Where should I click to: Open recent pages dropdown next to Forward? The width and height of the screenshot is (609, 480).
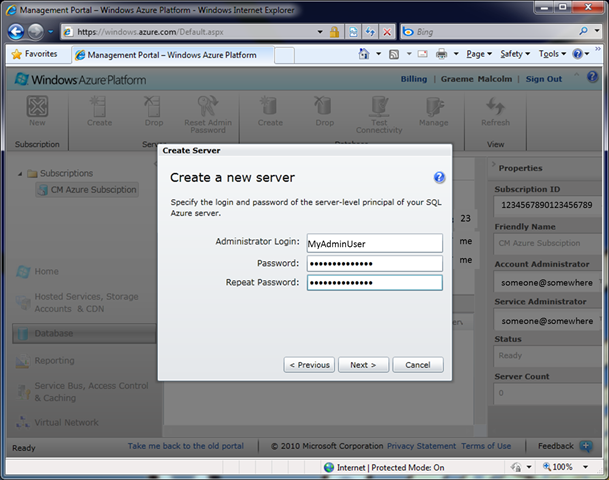pos(50,32)
